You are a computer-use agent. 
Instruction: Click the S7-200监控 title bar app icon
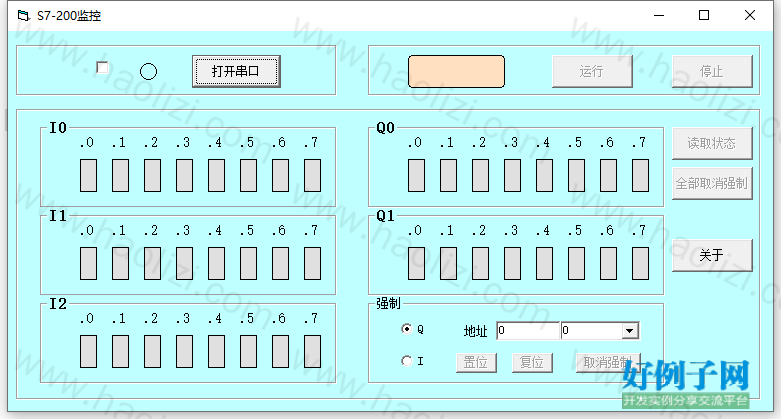23,15
